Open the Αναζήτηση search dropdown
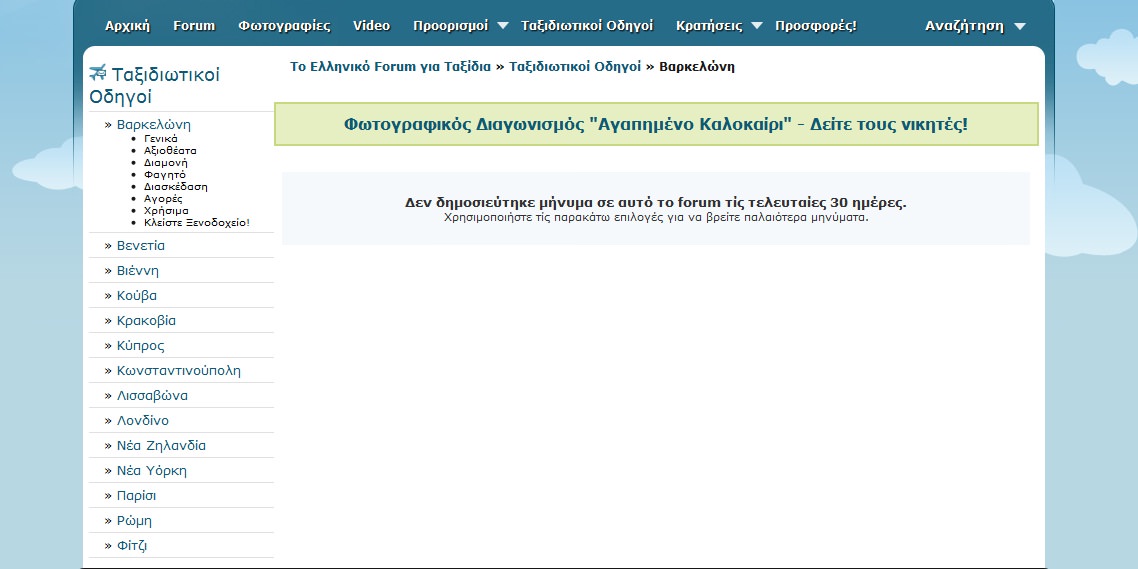Viewport: 1138px width, 569px height. point(1019,26)
